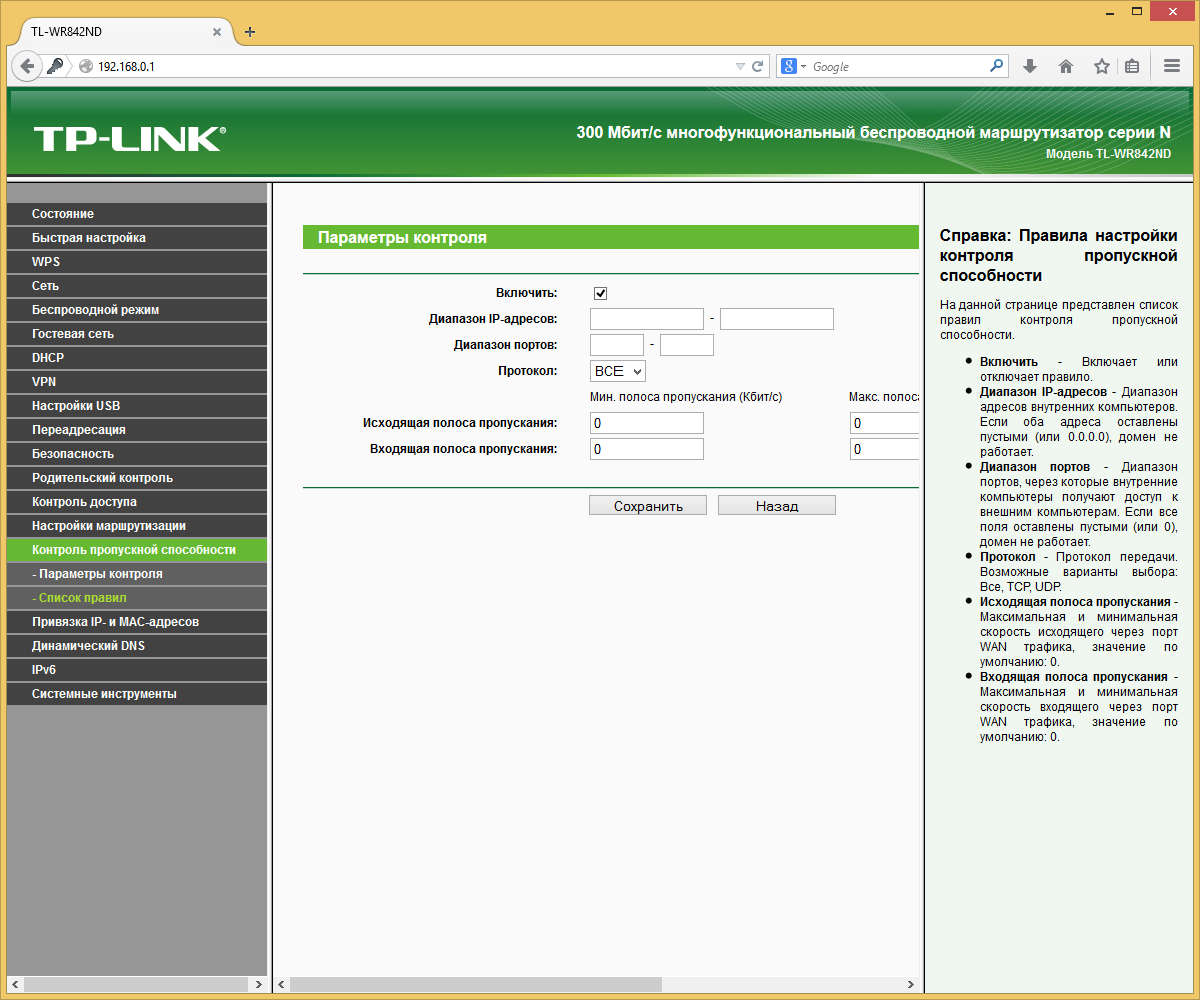
Task: Click the Google search field
Action: [x=897, y=66]
